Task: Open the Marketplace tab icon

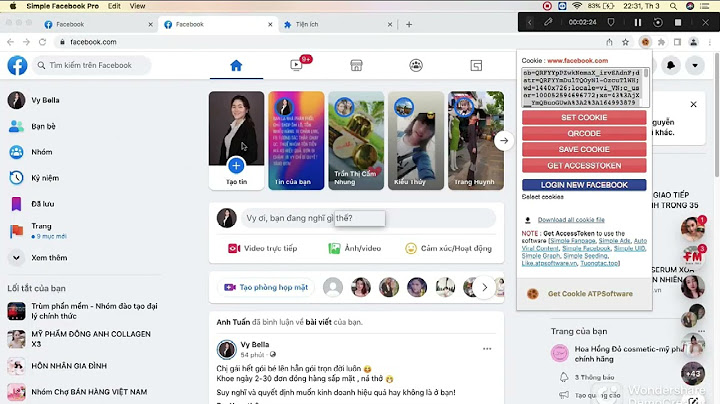Action: pos(356,66)
